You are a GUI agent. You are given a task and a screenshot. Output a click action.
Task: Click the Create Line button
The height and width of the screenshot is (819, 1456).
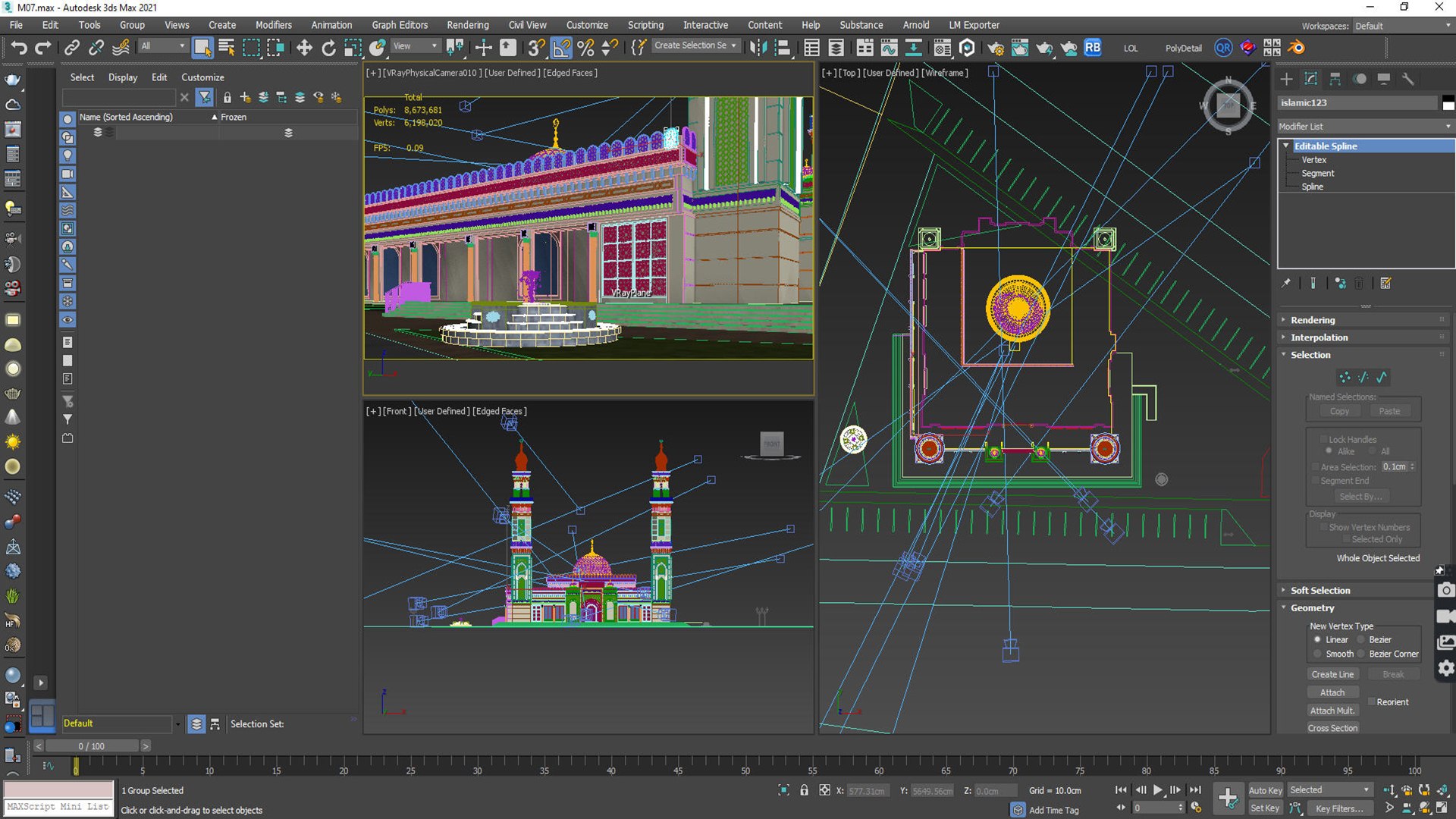[1332, 674]
